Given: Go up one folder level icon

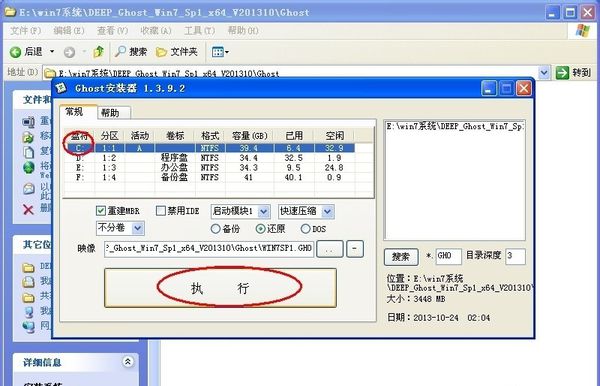Looking at the screenshot, I should click(99, 52).
